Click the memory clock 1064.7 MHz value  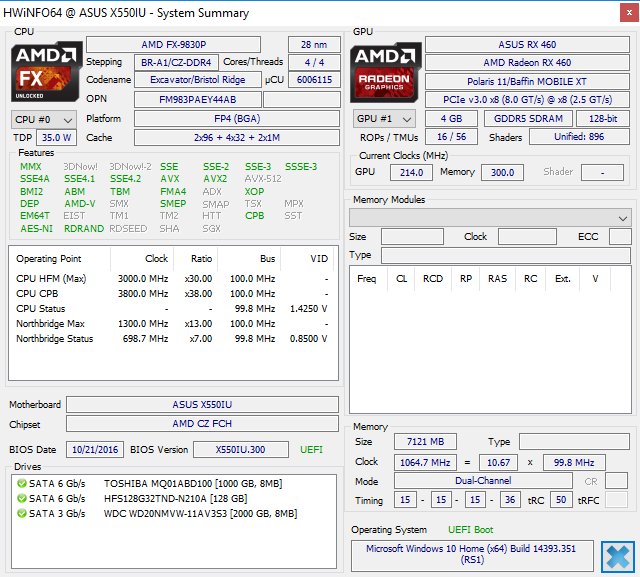(x=425, y=463)
